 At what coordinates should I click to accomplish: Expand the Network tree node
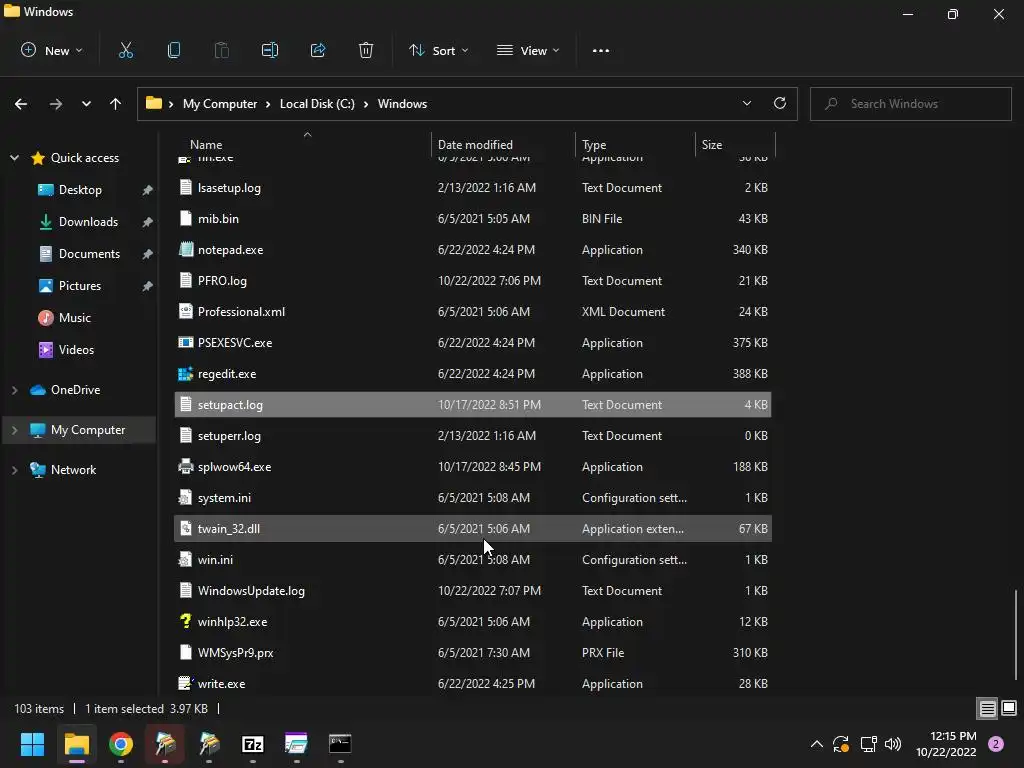pos(14,470)
